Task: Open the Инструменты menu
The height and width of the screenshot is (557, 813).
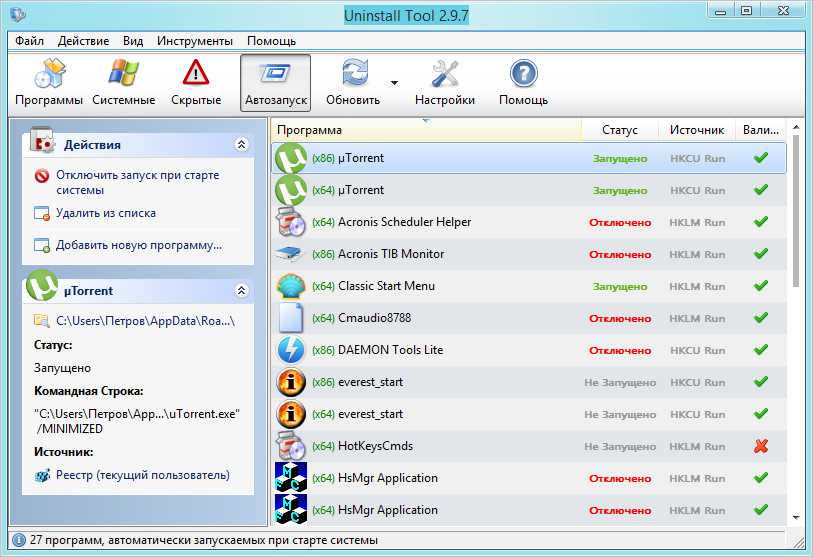Action: [x=197, y=41]
